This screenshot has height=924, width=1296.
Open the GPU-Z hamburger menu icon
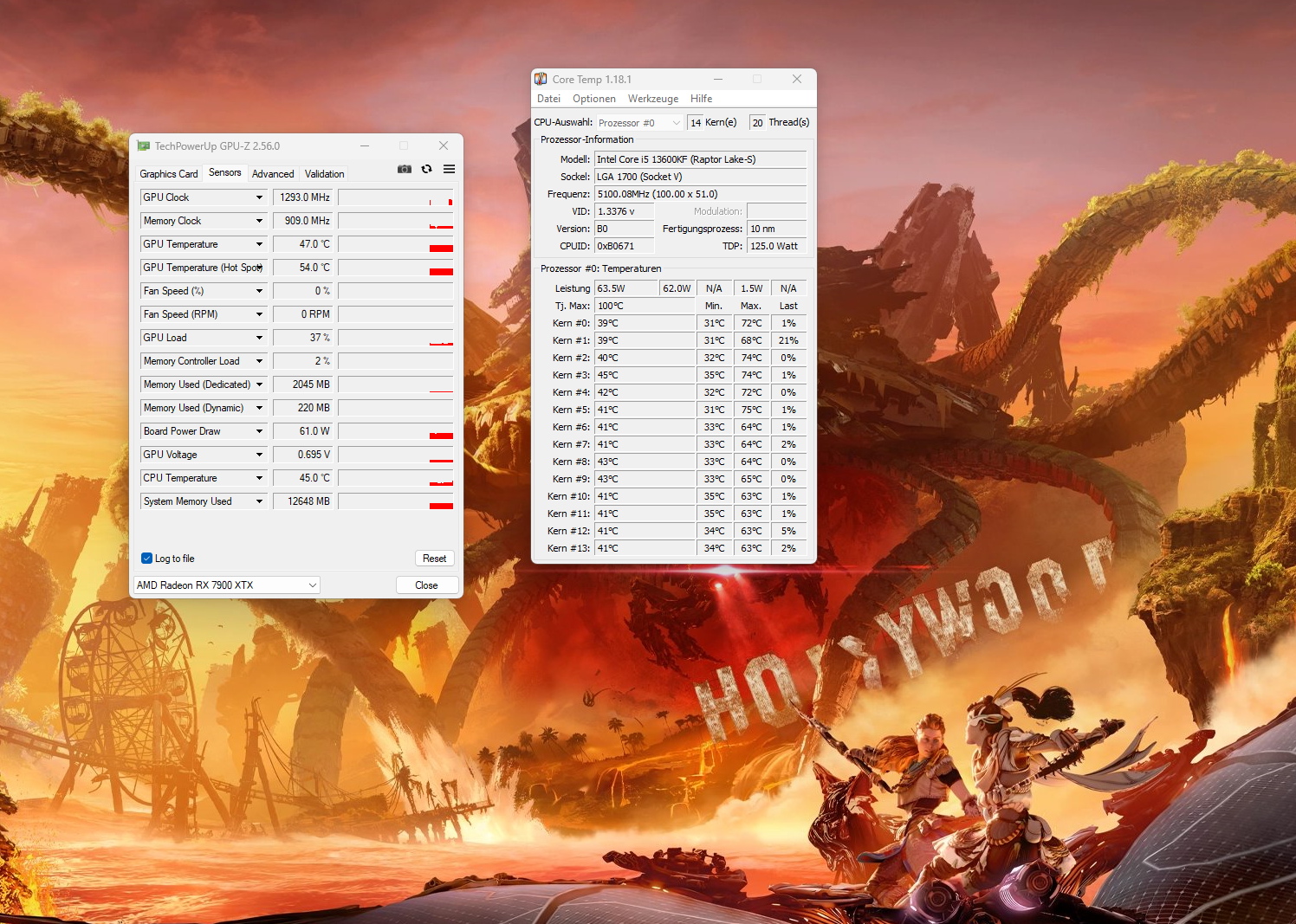(449, 169)
